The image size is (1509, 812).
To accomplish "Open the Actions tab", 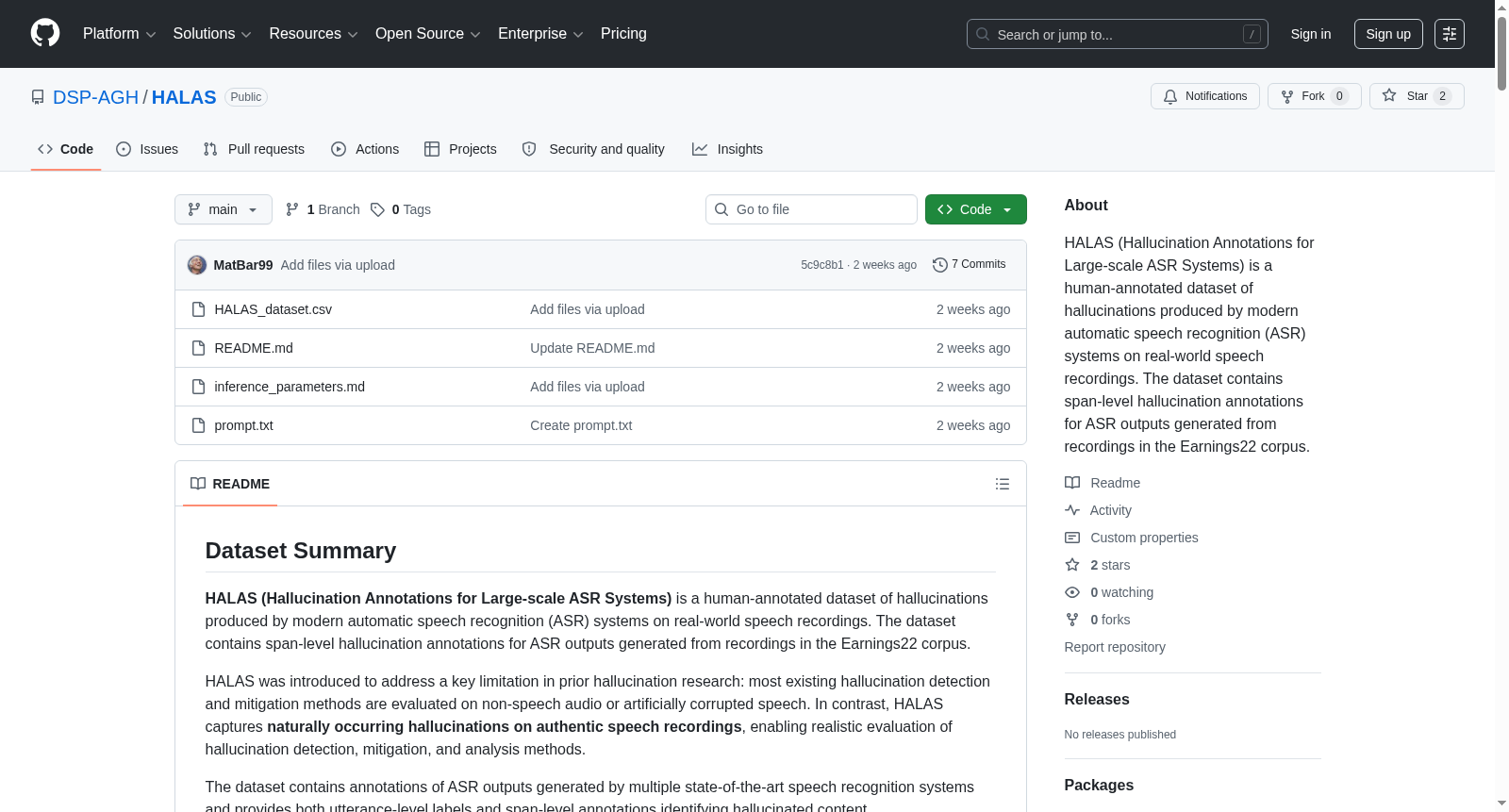I will click(x=365, y=149).
